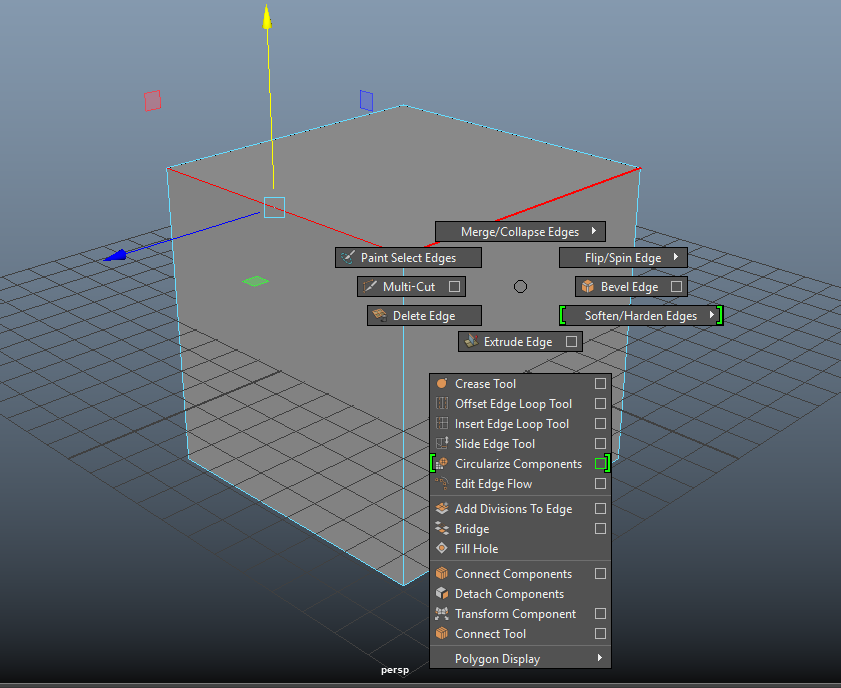Click the Crease Tool icon
Viewport: 841px width, 688px height.
442,383
